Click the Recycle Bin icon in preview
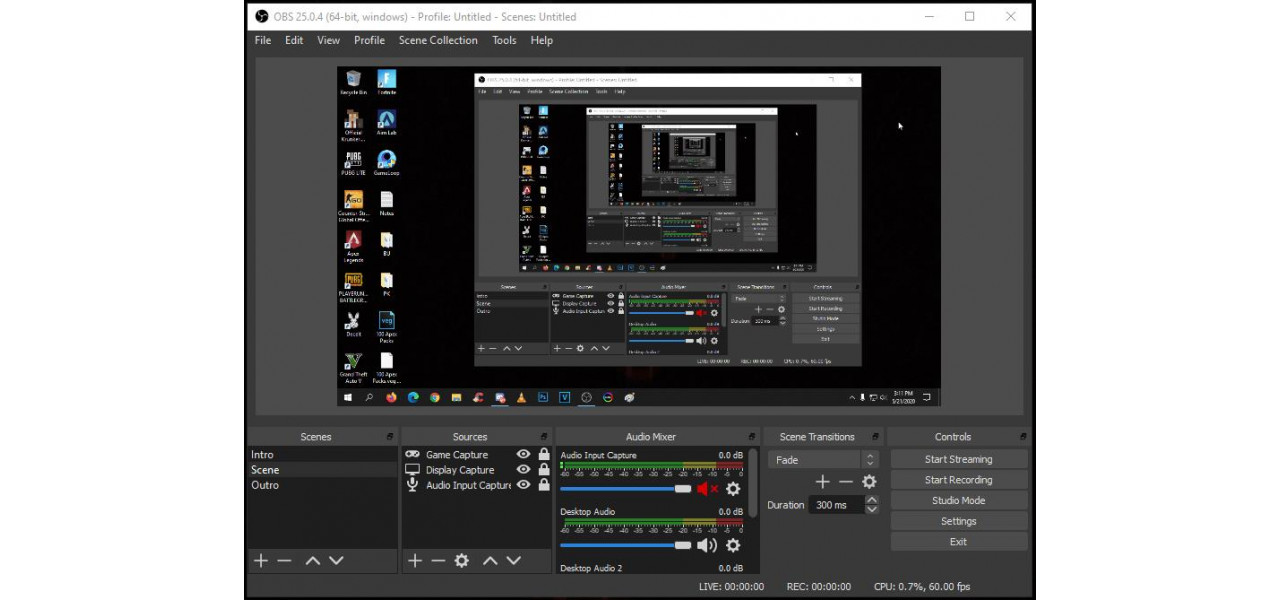 353,82
